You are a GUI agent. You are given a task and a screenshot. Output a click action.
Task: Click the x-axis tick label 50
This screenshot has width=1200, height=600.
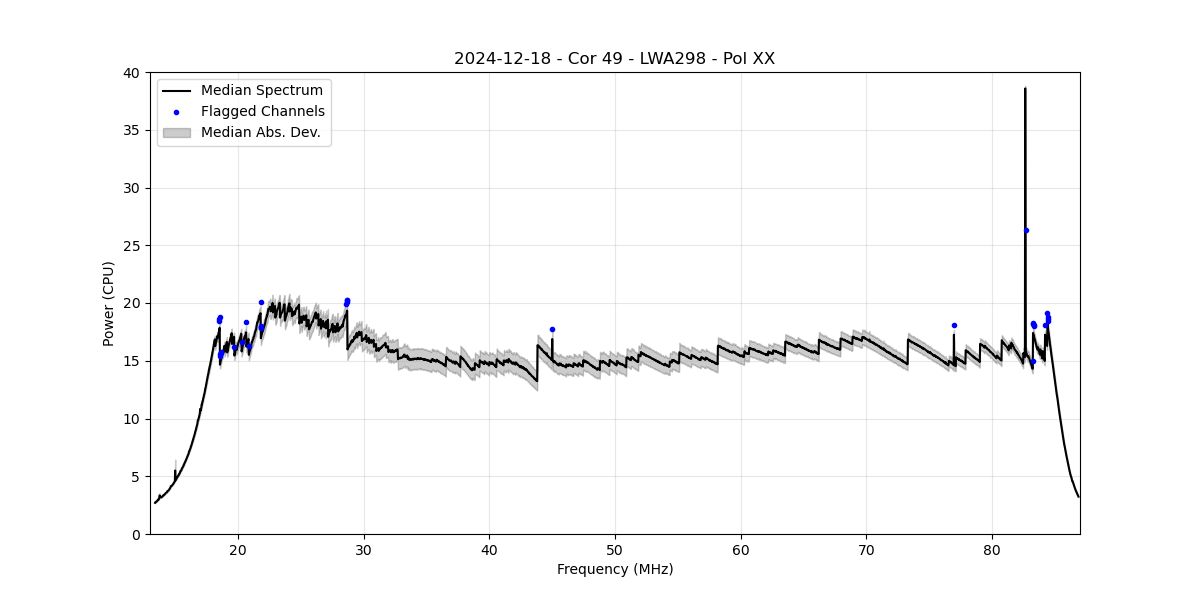point(615,549)
